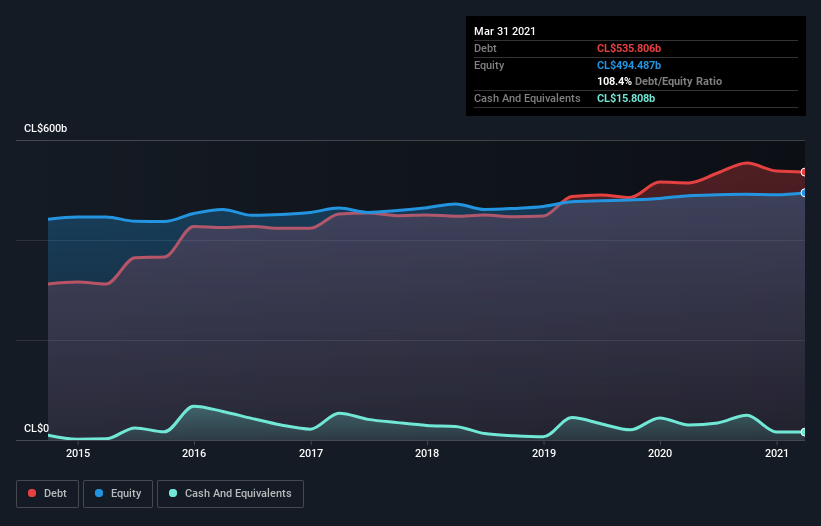Viewport: 821px width, 526px height.
Task: Toggle the Equity series in legend
Action: pyautogui.click(x=118, y=494)
